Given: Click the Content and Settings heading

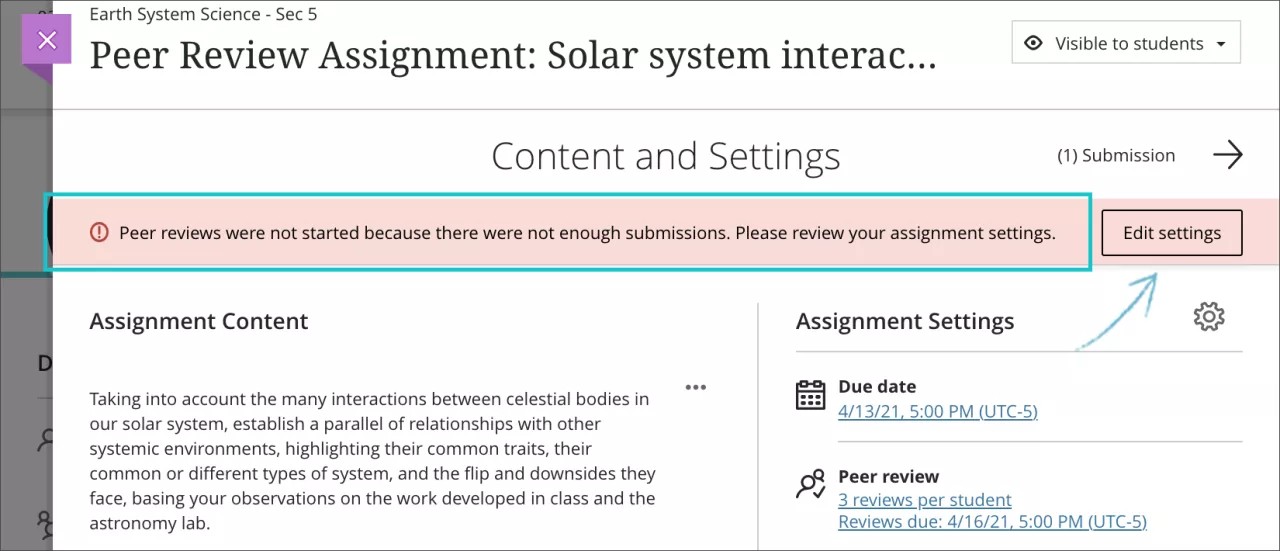Looking at the screenshot, I should tap(665, 156).
